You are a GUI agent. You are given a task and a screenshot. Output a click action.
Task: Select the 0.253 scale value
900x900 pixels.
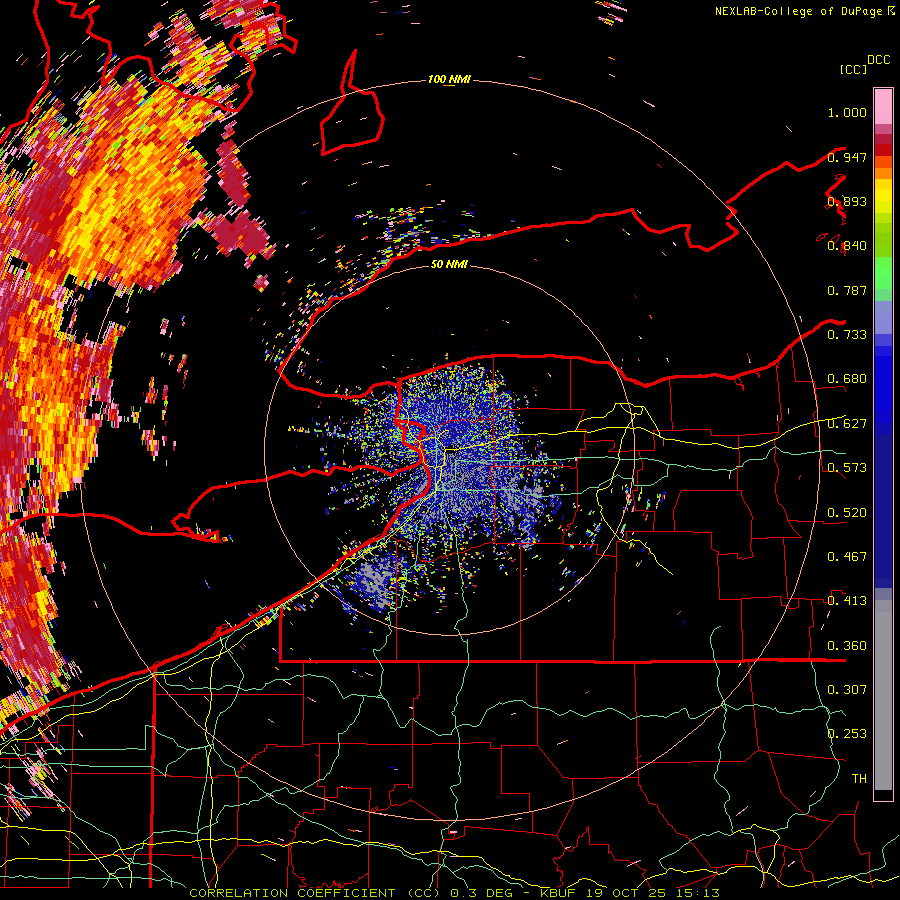(847, 734)
